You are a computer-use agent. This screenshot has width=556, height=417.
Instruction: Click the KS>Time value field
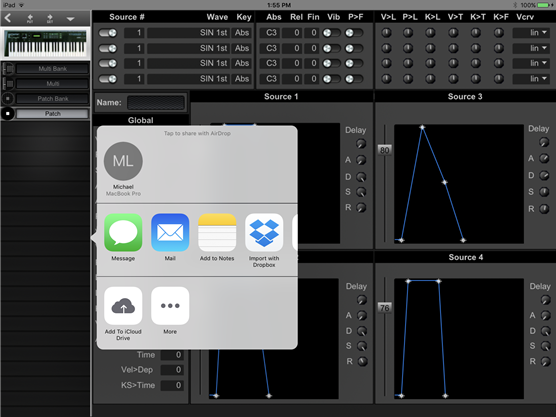(172, 385)
